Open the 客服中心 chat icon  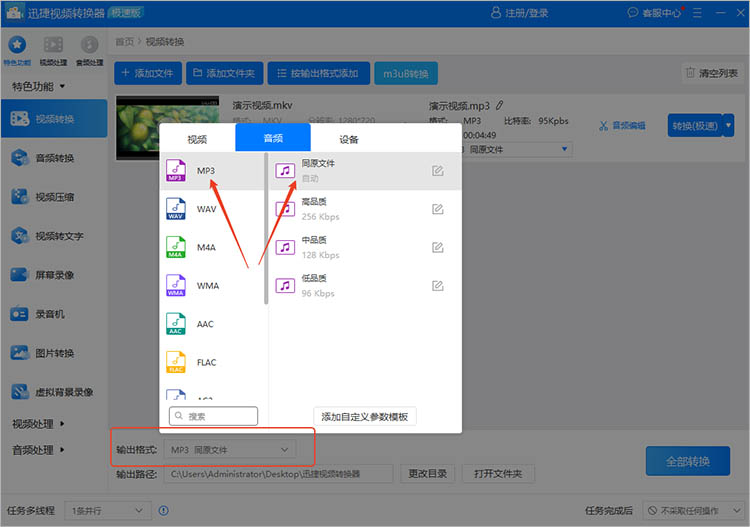[x=632, y=13]
